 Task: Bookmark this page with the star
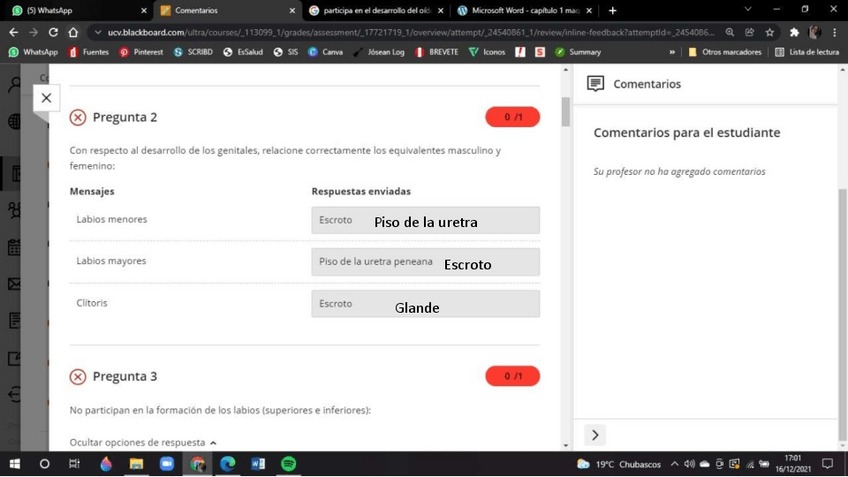(770, 32)
